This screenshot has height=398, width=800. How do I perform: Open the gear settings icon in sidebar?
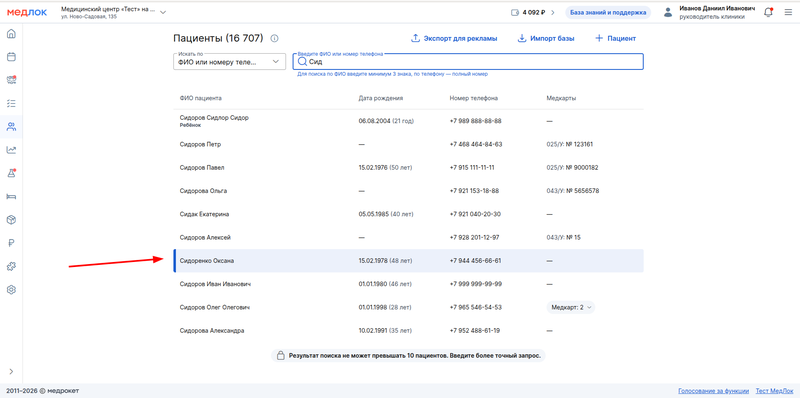11,289
